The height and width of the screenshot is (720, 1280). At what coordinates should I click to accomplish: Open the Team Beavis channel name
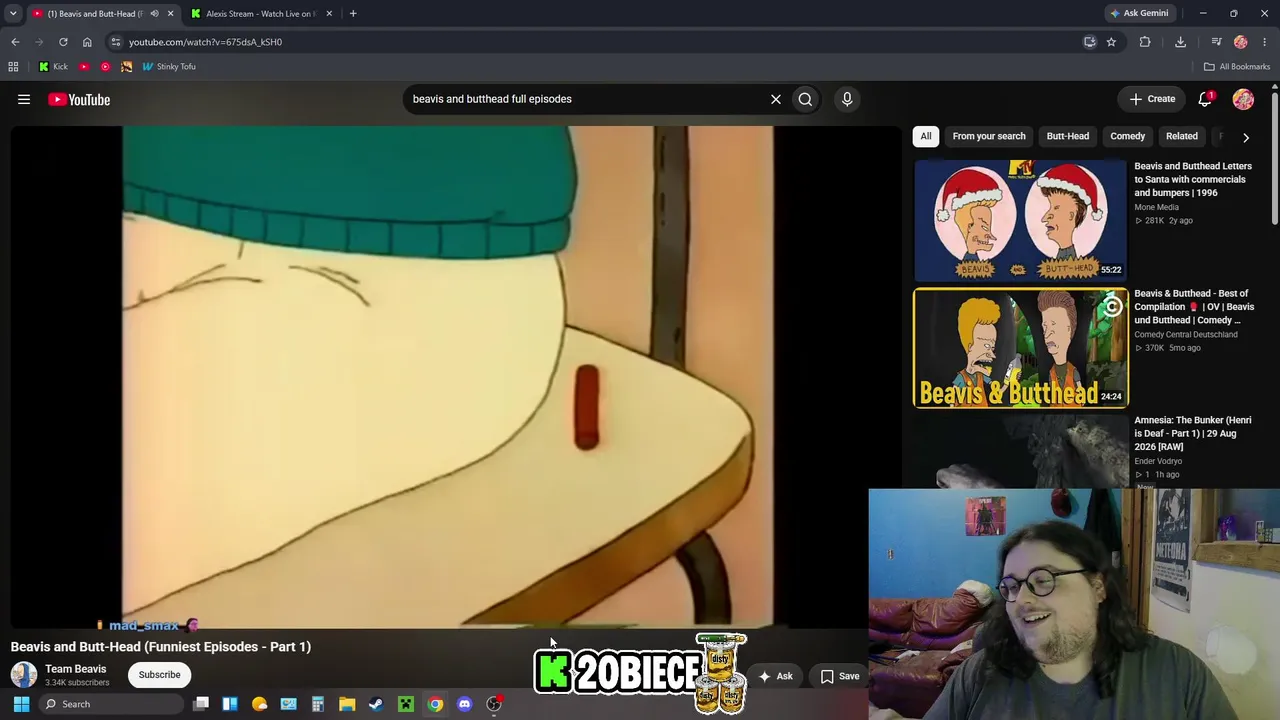point(75,669)
